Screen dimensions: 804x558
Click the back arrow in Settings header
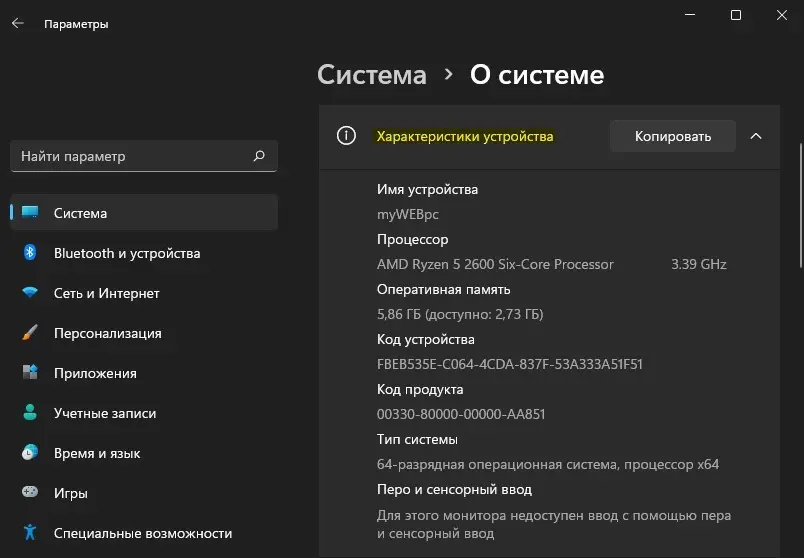click(17, 23)
